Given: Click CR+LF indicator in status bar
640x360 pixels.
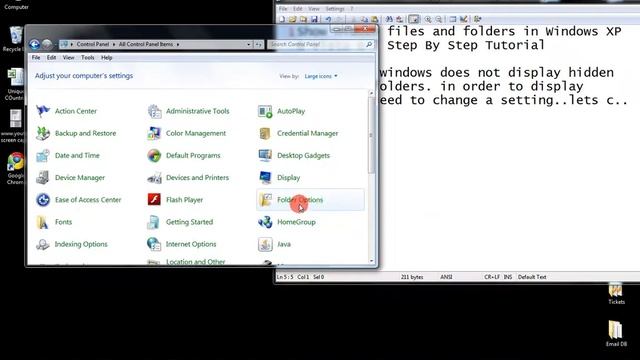Looking at the screenshot, I should [492, 277].
